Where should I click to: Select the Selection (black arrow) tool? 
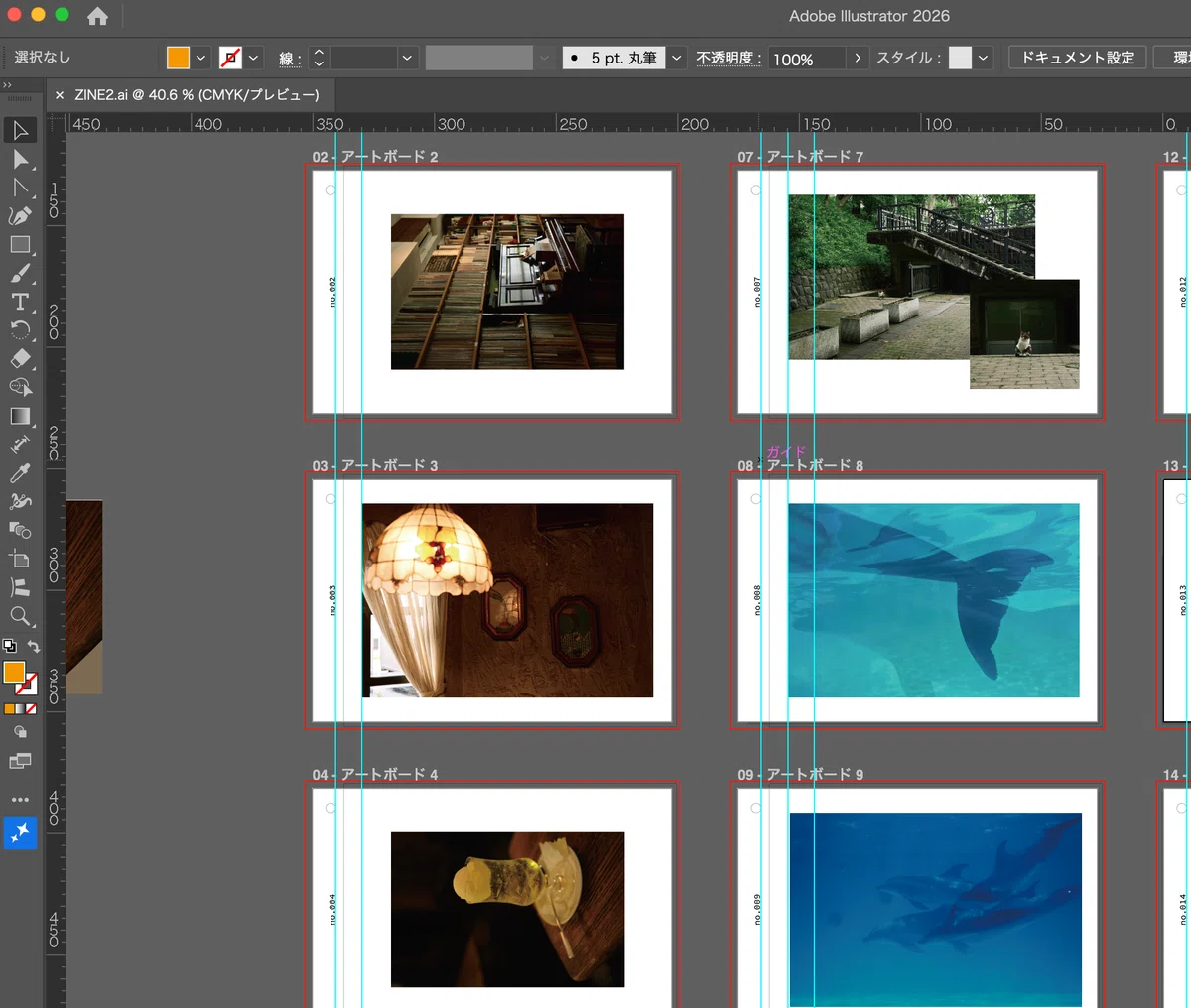pos(20,130)
